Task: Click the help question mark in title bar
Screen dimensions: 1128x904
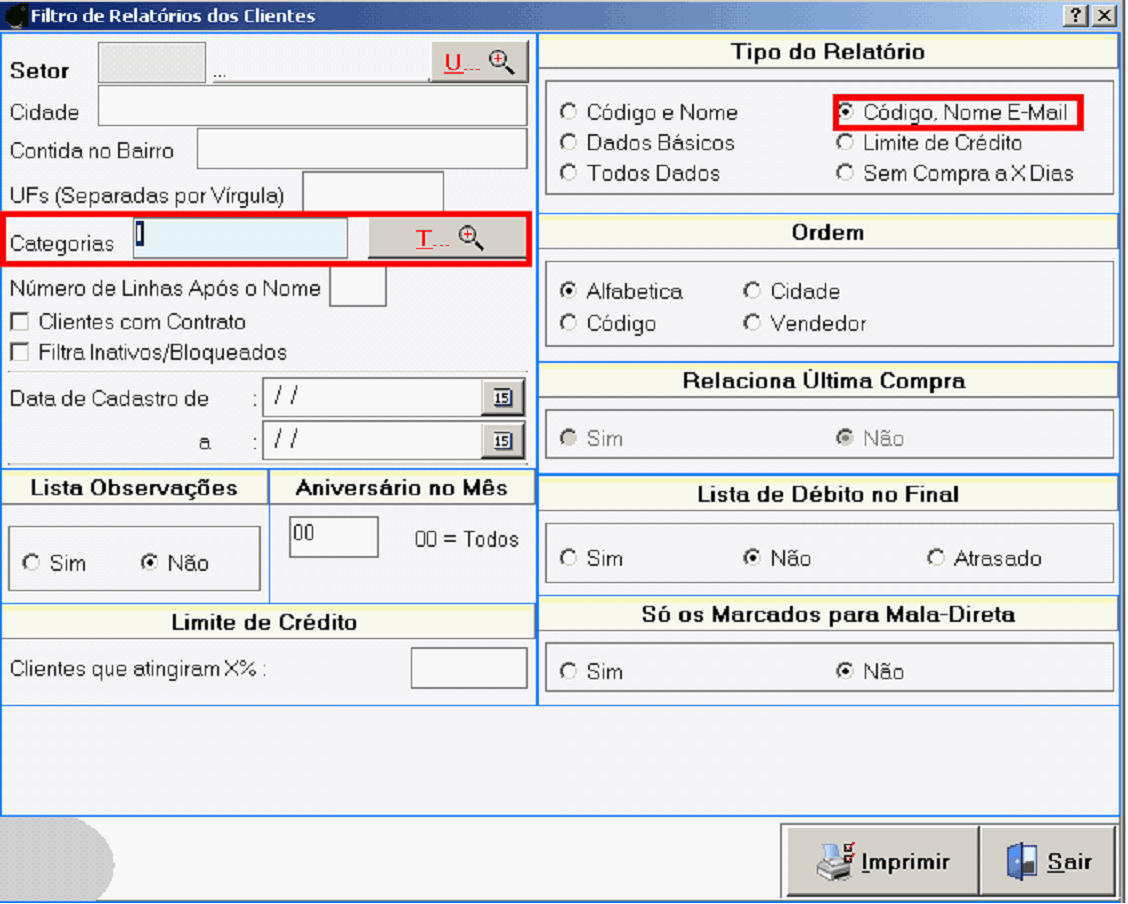Action: tap(1076, 15)
